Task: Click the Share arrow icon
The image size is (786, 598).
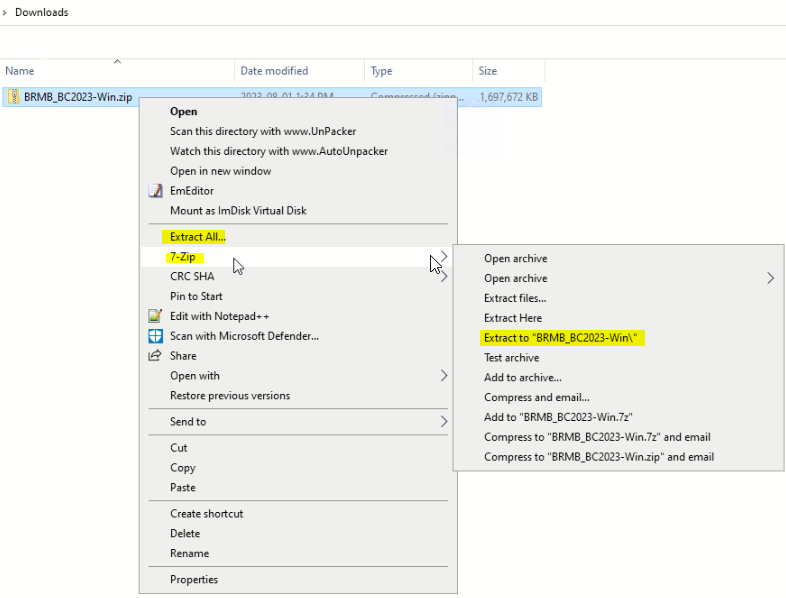Action: click(x=155, y=356)
